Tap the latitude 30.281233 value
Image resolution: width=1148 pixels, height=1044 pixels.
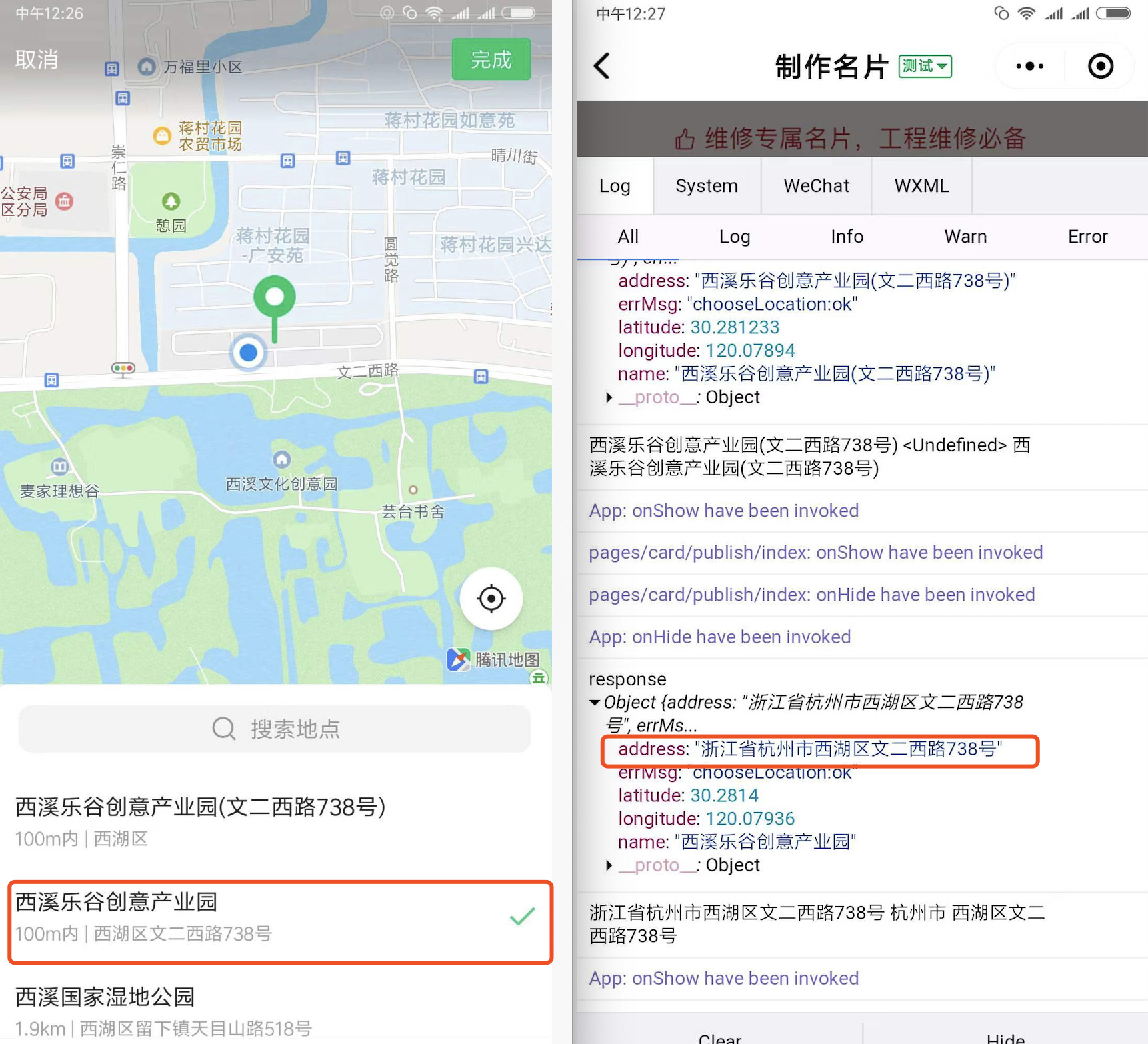coord(735,327)
